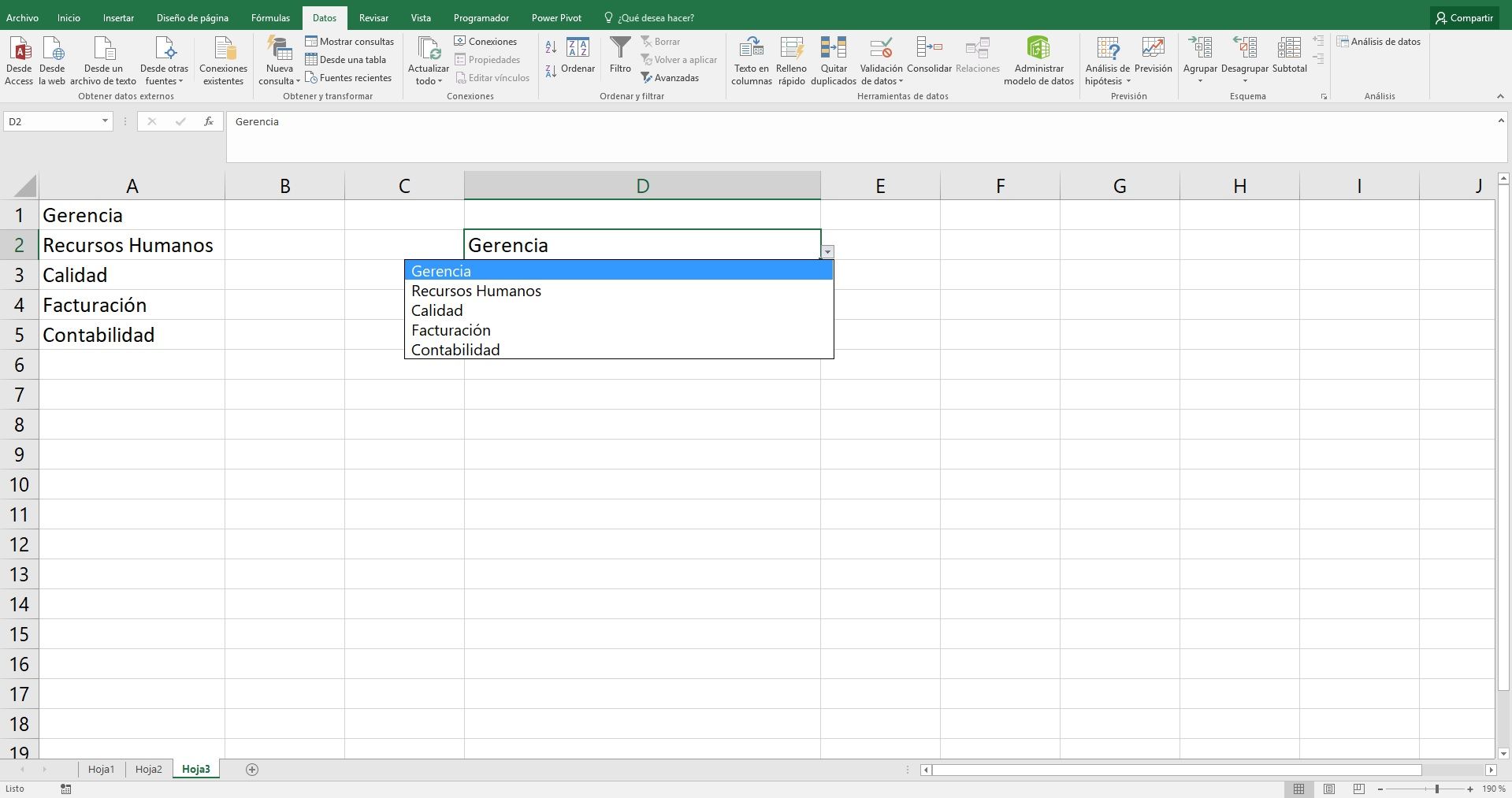The height and width of the screenshot is (798, 1512).
Task: Select the Texto en columnas tool
Action: tap(750, 59)
